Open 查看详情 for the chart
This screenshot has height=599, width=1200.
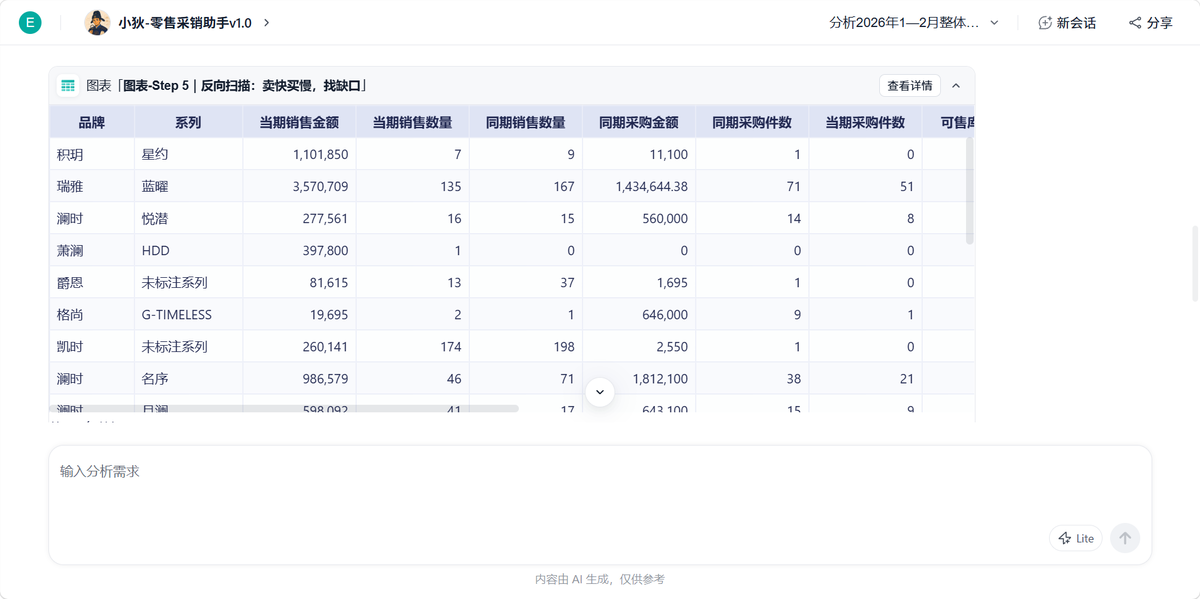(910, 86)
